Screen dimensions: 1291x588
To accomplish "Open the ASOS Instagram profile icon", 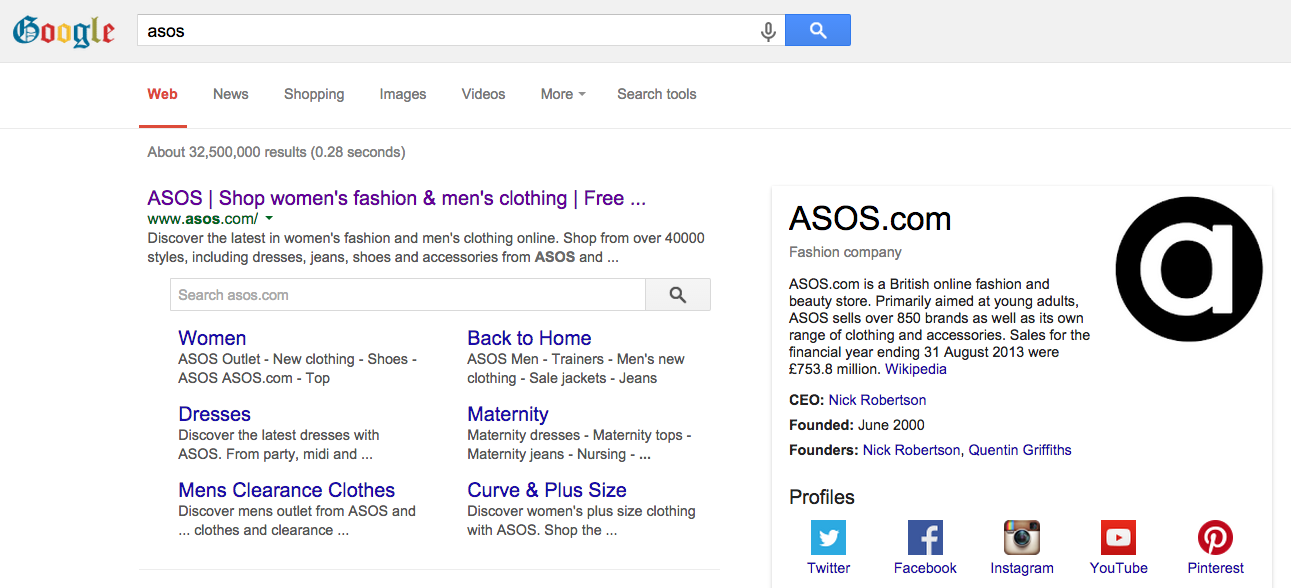I will 1022,538.
